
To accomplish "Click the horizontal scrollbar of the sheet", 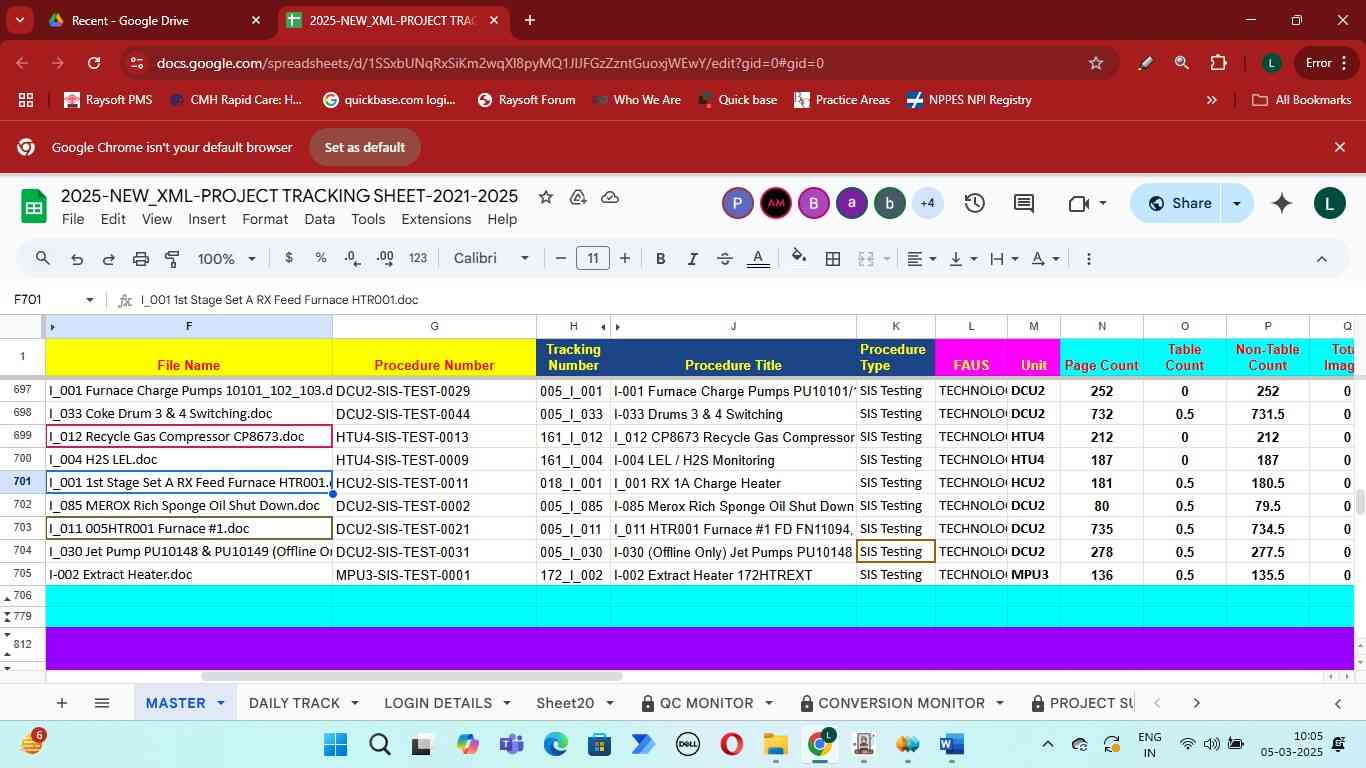I will (411, 677).
